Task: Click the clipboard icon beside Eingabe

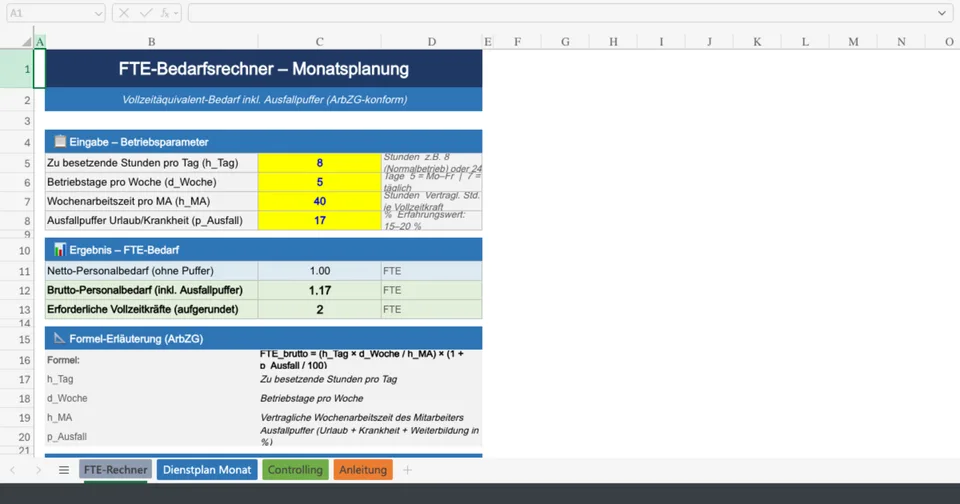Action: 60,141
